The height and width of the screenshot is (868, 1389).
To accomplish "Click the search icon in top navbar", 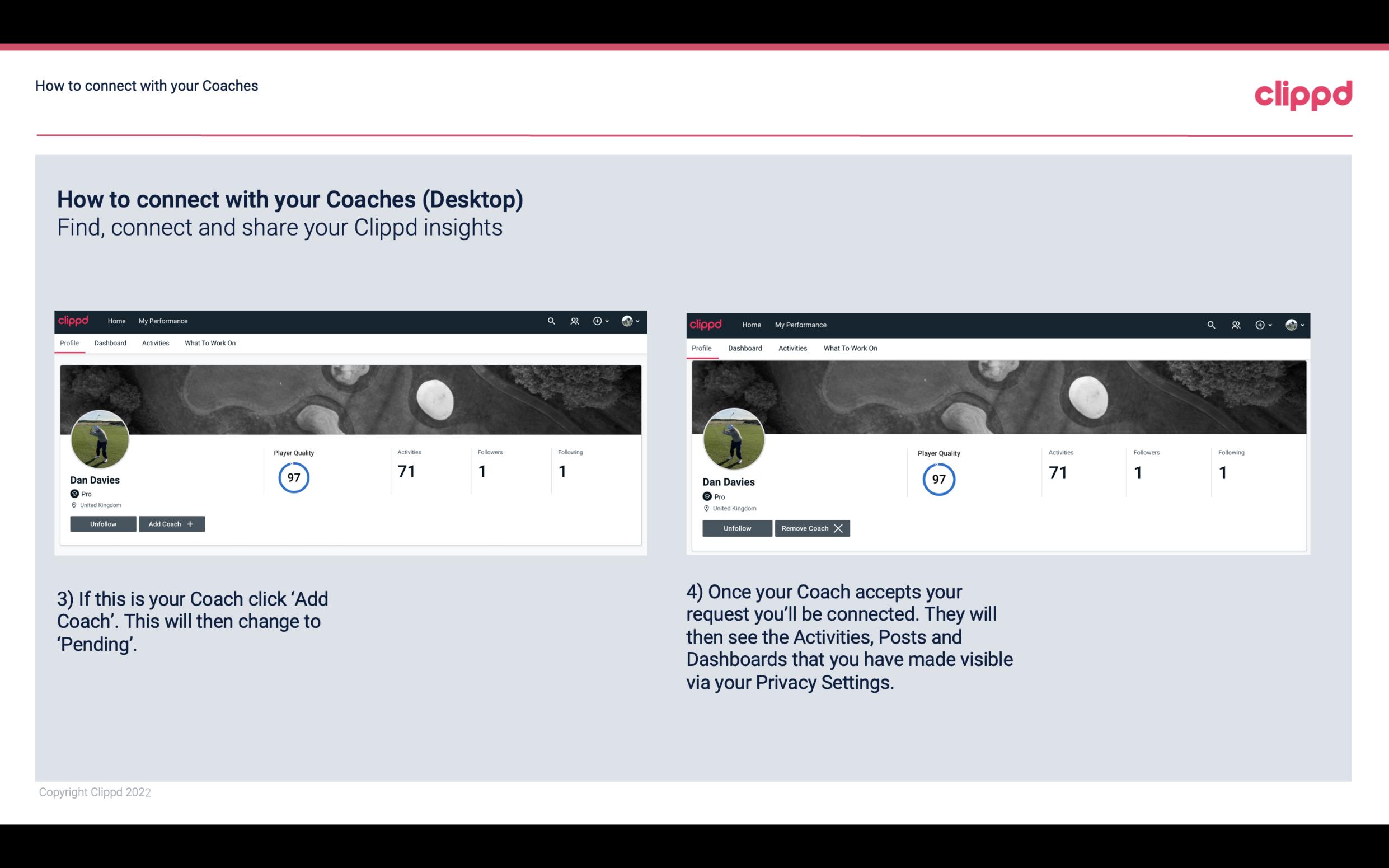I will pos(551,321).
